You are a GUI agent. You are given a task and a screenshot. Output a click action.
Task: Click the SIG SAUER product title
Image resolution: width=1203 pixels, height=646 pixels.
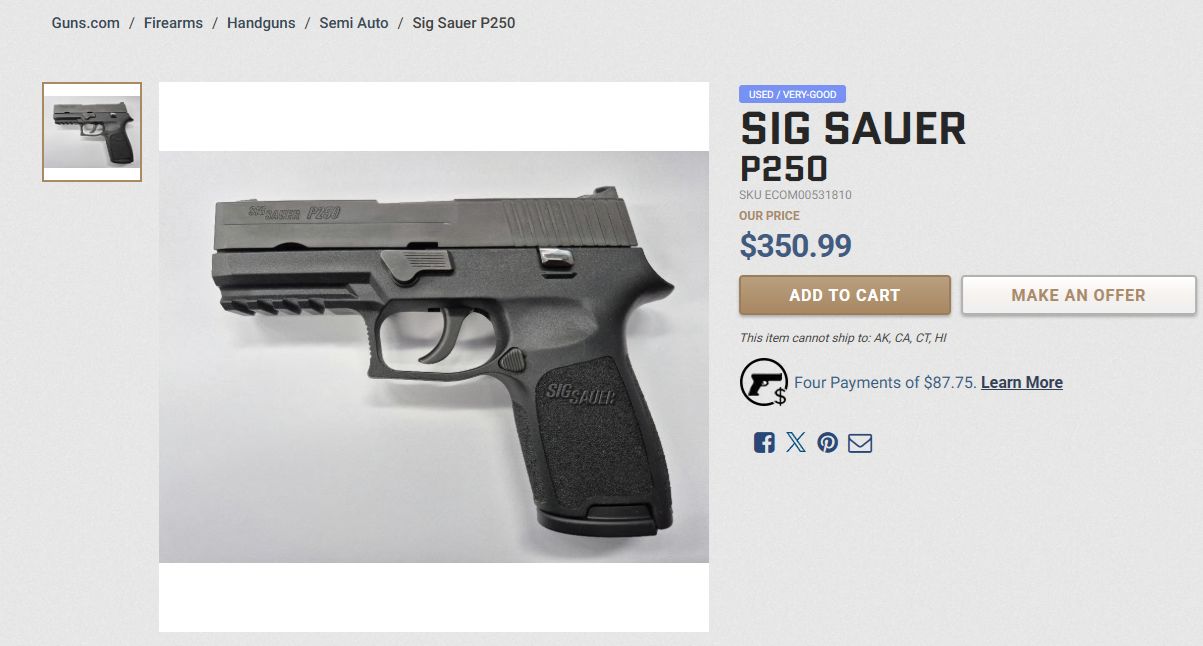(x=853, y=129)
